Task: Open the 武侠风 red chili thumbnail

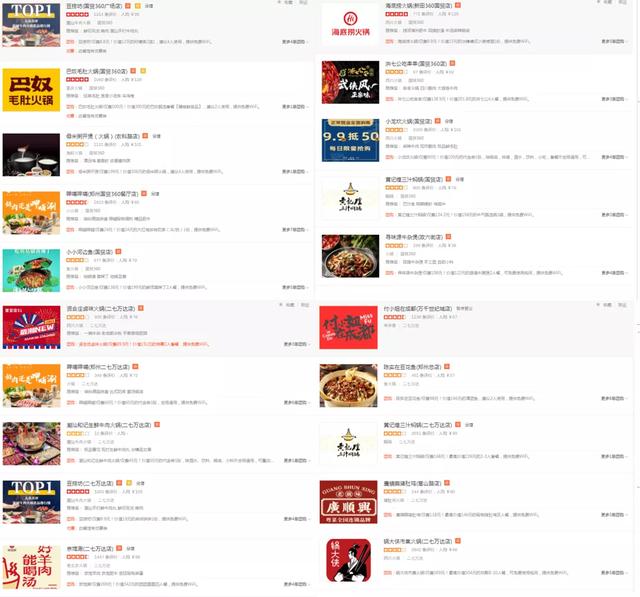Action: [x=351, y=82]
